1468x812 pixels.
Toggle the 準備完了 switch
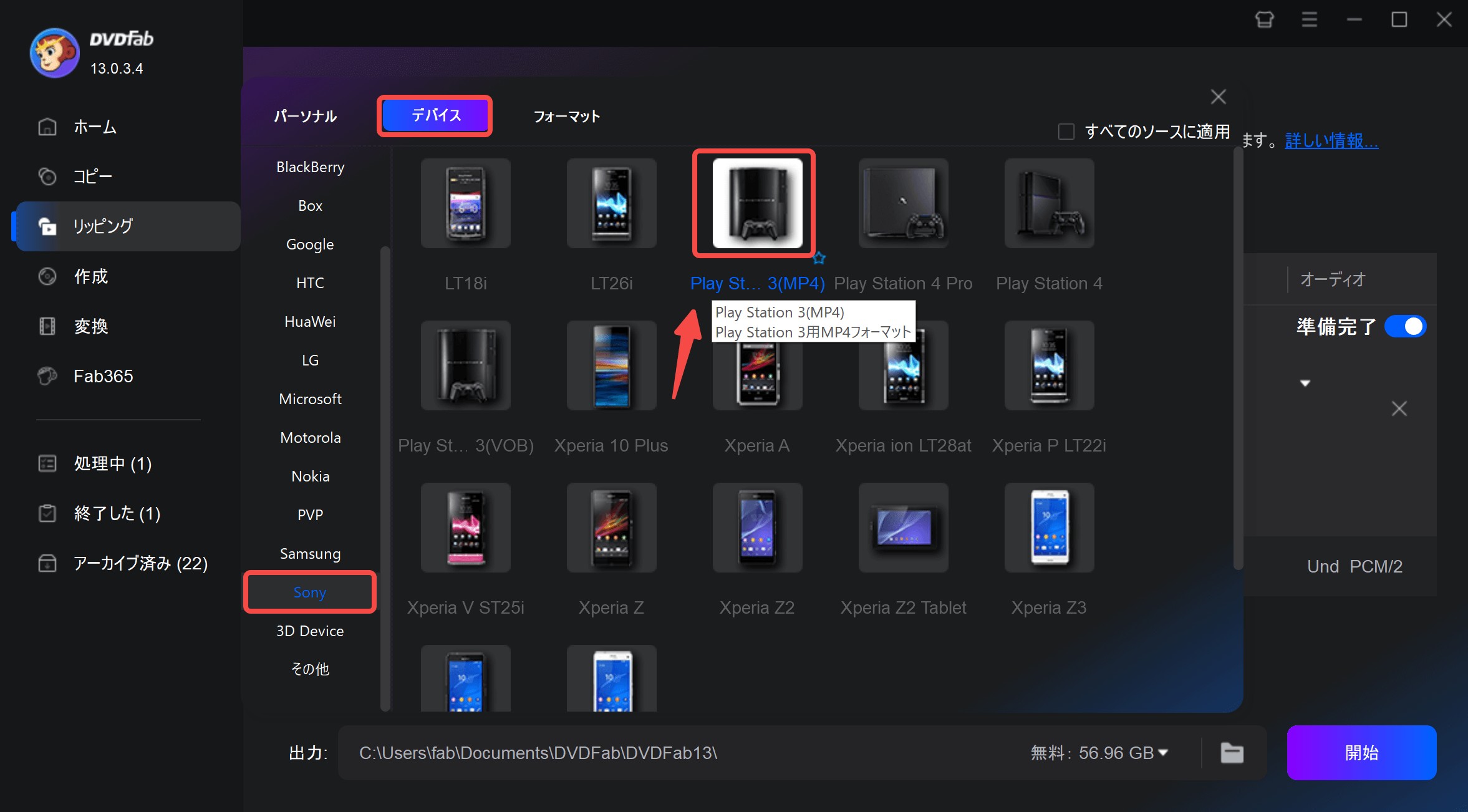pos(1405,326)
